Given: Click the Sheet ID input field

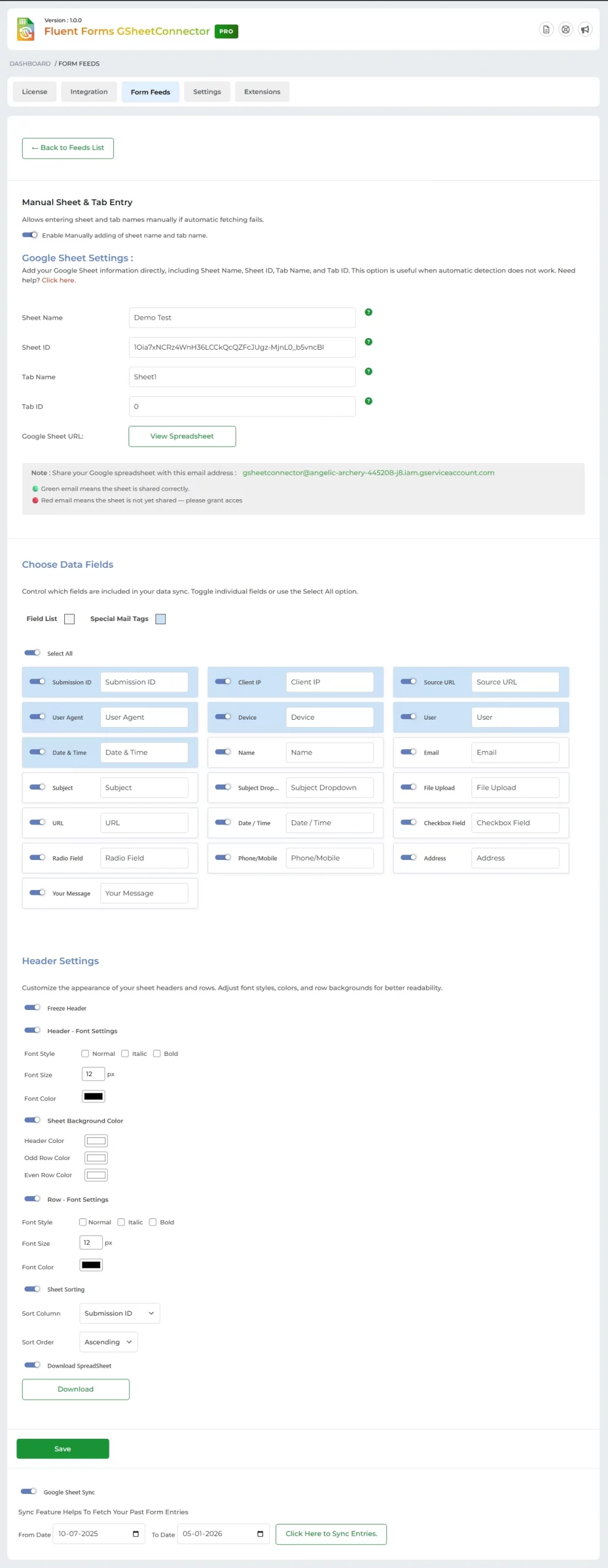Looking at the screenshot, I should tap(242, 347).
